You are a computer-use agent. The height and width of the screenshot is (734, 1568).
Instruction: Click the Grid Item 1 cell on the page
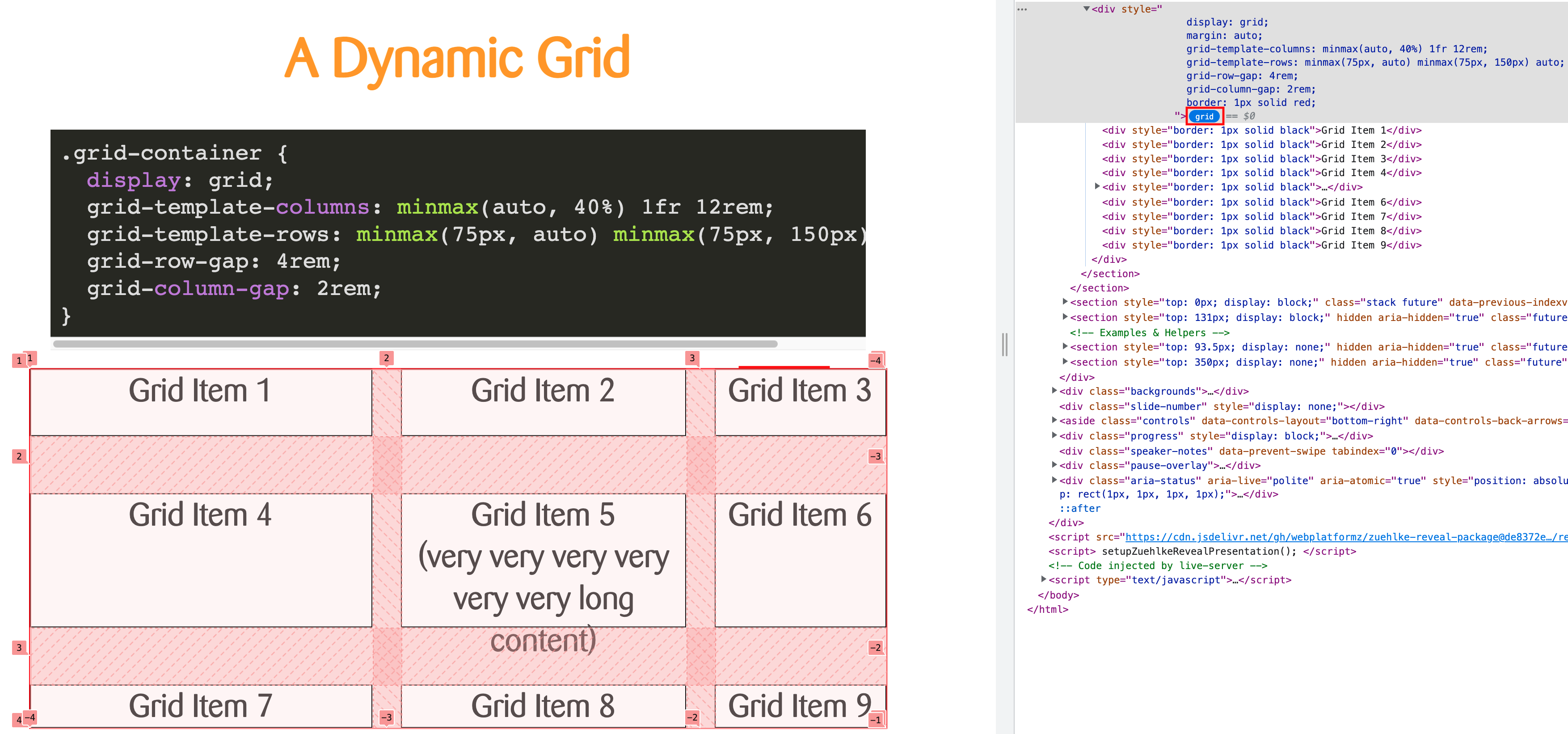pos(201,402)
